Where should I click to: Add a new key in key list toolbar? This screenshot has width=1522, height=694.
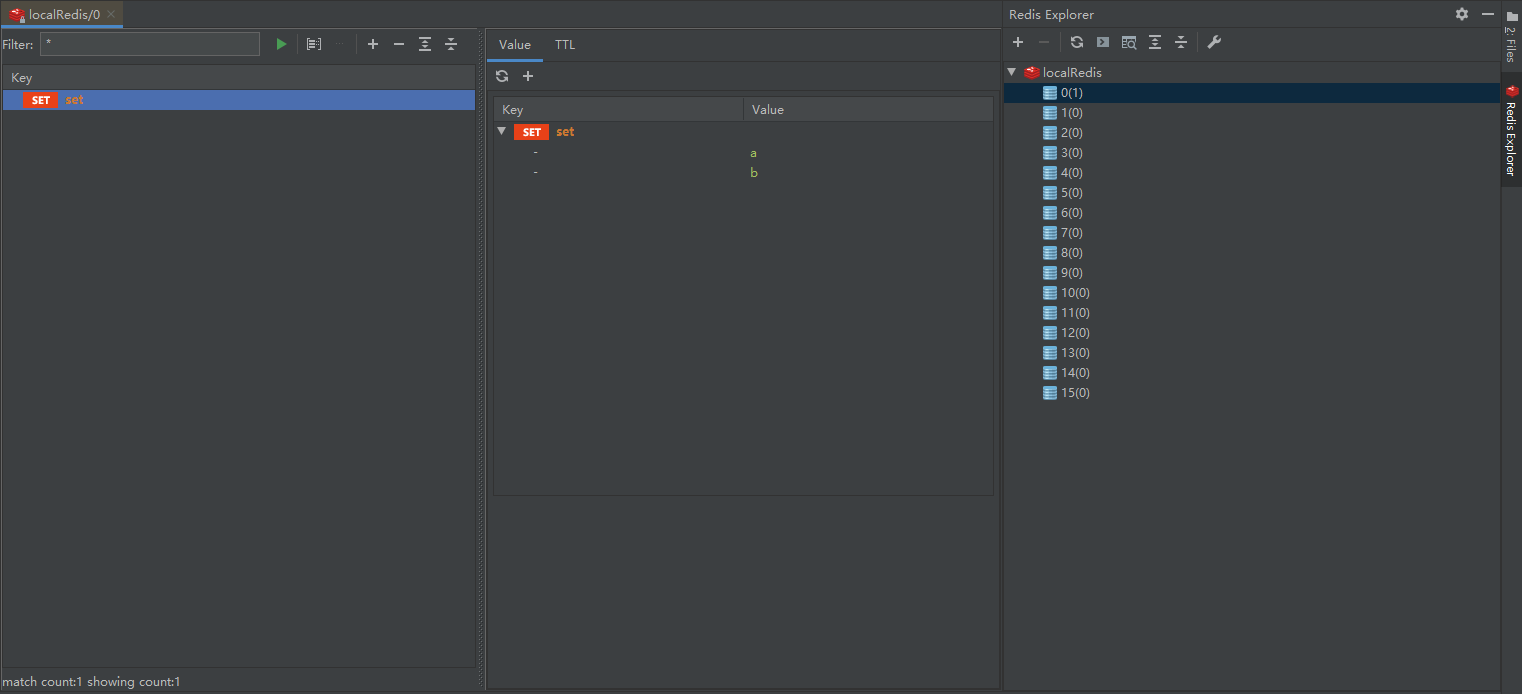[373, 44]
